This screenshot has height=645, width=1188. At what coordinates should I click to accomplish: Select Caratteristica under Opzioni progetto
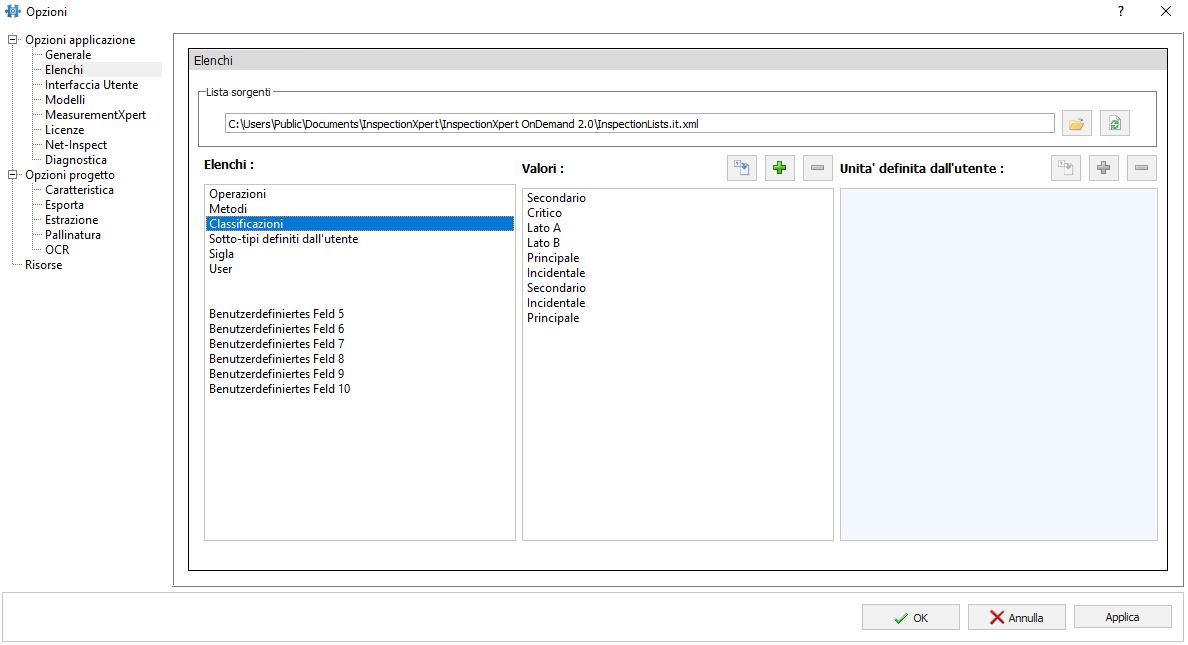pyautogui.click(x=80, y=190)
